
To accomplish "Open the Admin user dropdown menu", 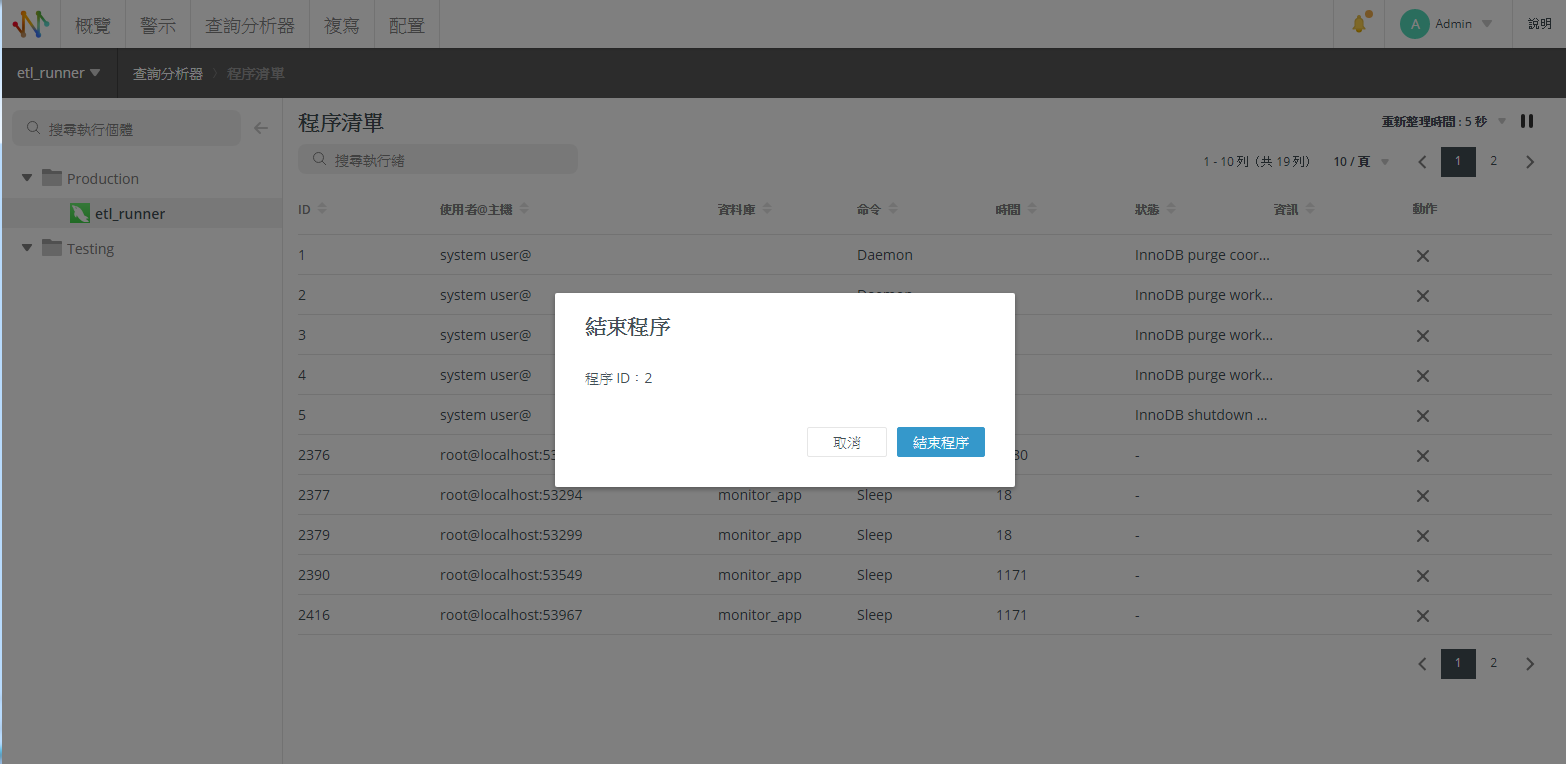I will (x=1446, y=24).
